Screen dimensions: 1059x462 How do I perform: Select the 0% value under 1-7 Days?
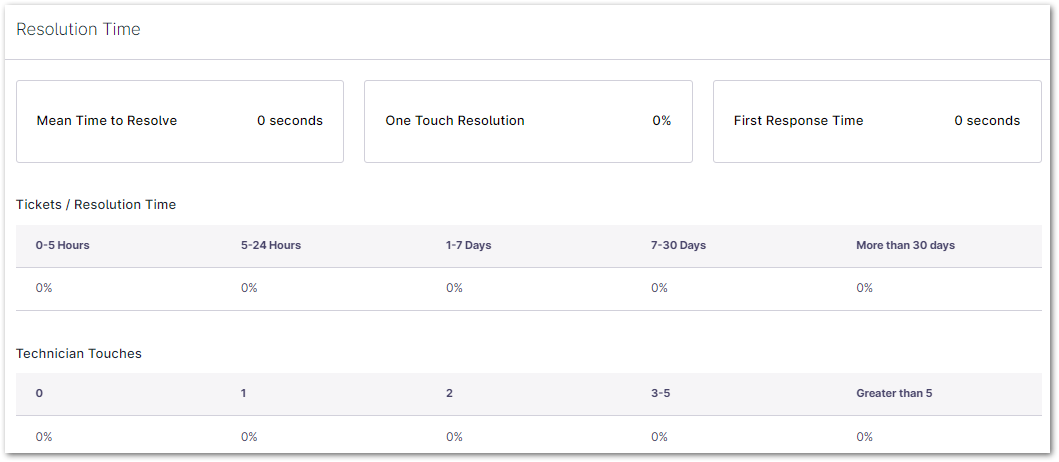coord(454,288)
